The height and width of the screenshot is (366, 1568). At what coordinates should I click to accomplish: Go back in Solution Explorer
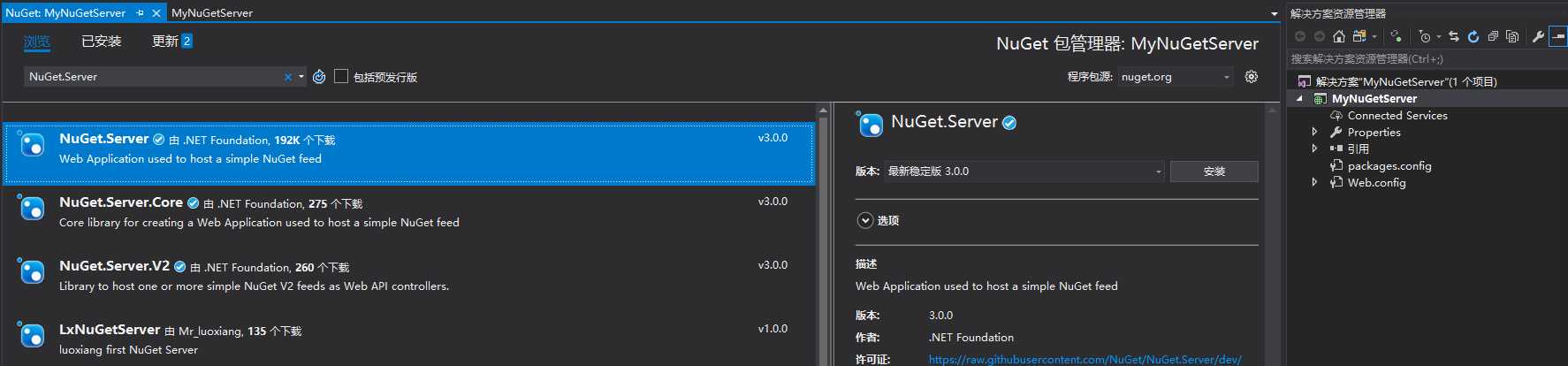(x=1300, y=36)
